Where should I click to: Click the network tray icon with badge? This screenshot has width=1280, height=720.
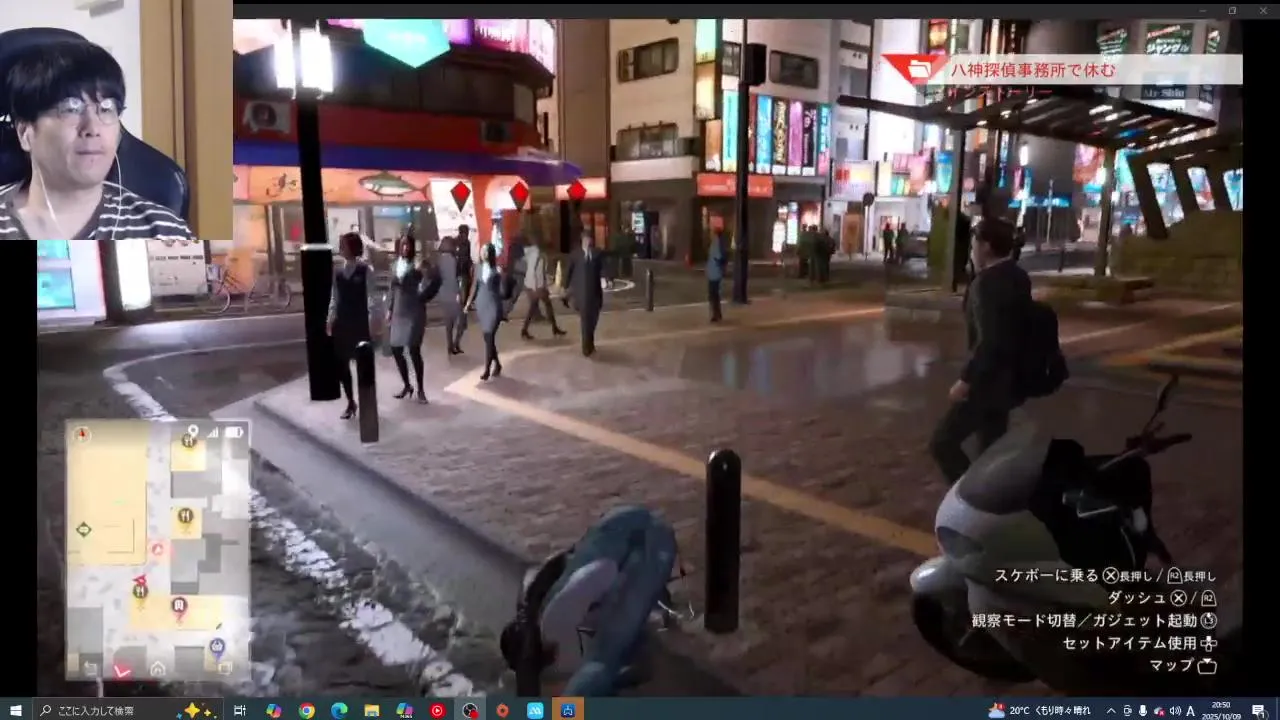pyautogui.click(x=1159, y=710)
